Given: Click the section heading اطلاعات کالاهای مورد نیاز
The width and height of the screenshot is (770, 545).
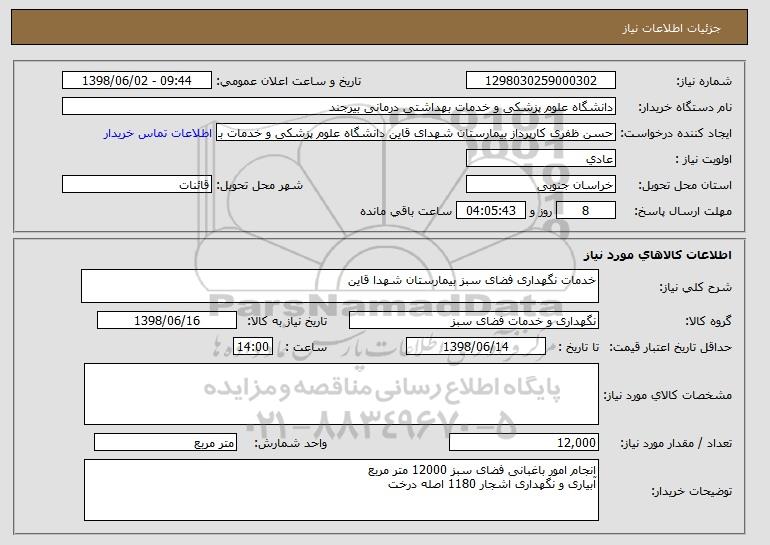Looking at the screenshot, I should pyautogui.click(x=658, y=255).
